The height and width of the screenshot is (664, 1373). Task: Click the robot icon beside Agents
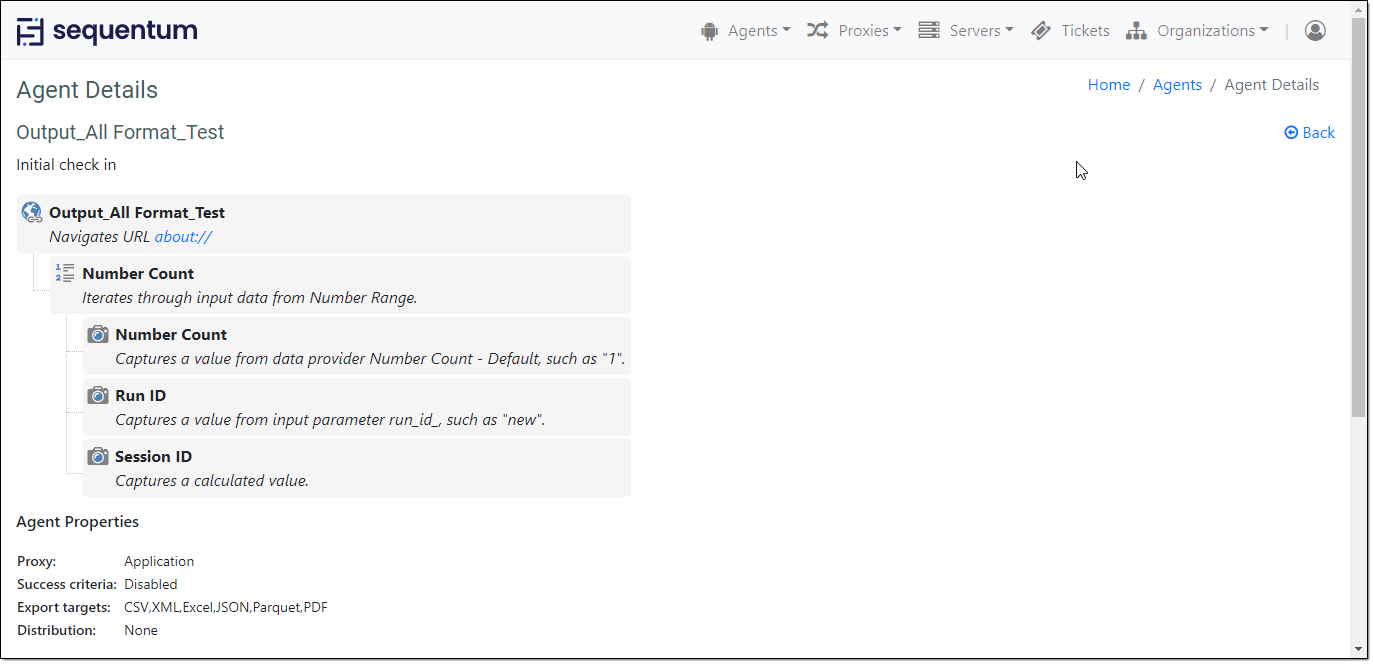click(709, 30)
